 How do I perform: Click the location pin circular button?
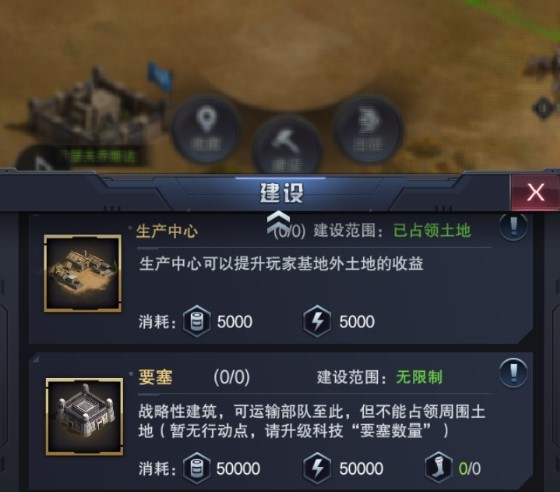206,129
